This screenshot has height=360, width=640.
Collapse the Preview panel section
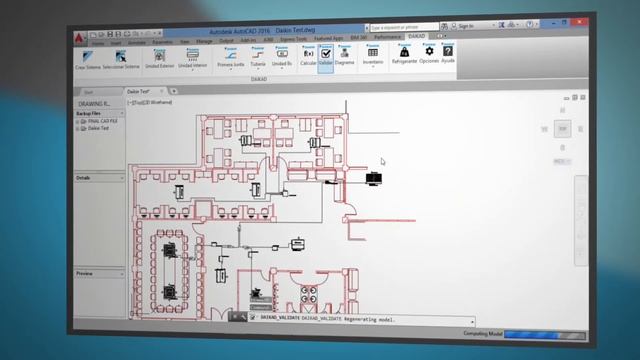(122, 274)
